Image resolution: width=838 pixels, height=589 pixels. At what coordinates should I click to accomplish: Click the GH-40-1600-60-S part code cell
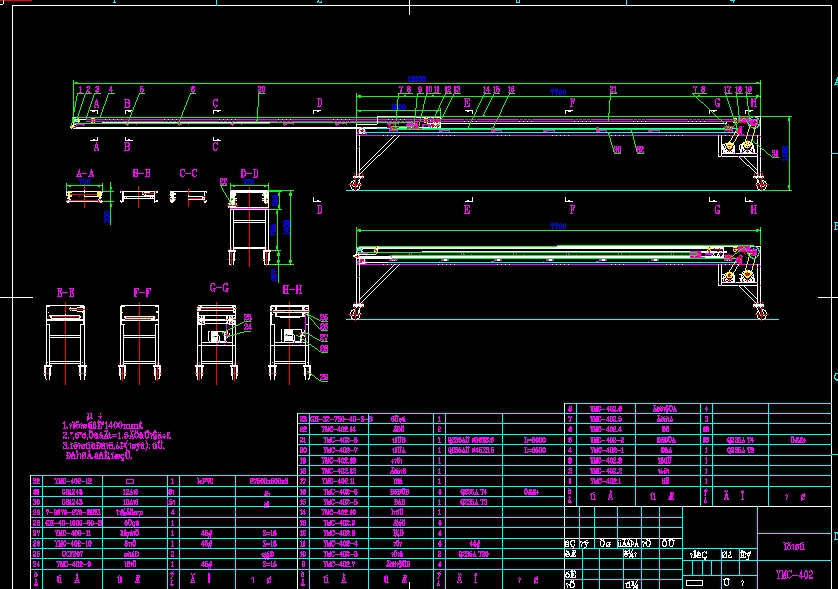(73, 522)
